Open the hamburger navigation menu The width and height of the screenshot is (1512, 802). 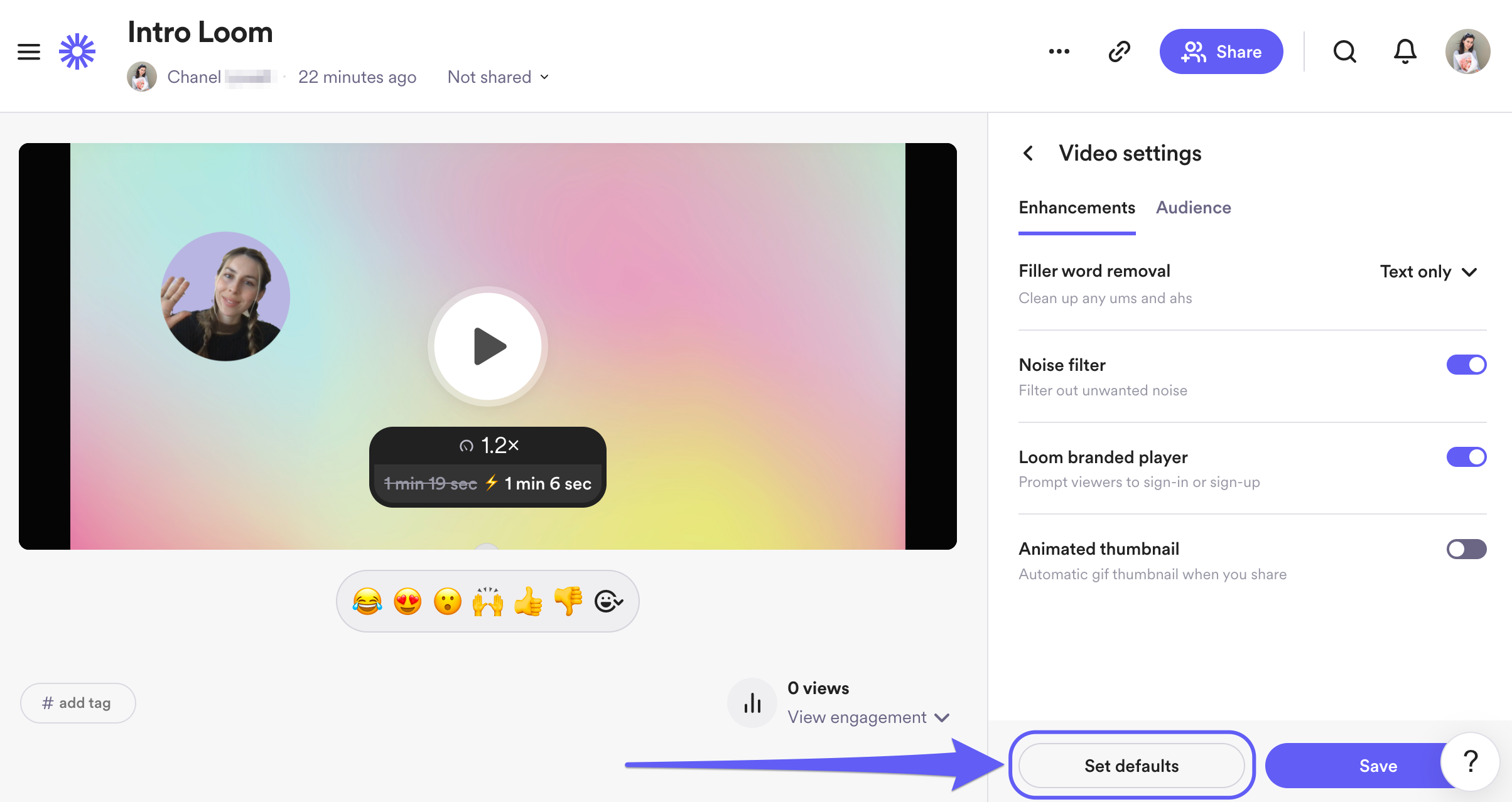tap(29, 51)
